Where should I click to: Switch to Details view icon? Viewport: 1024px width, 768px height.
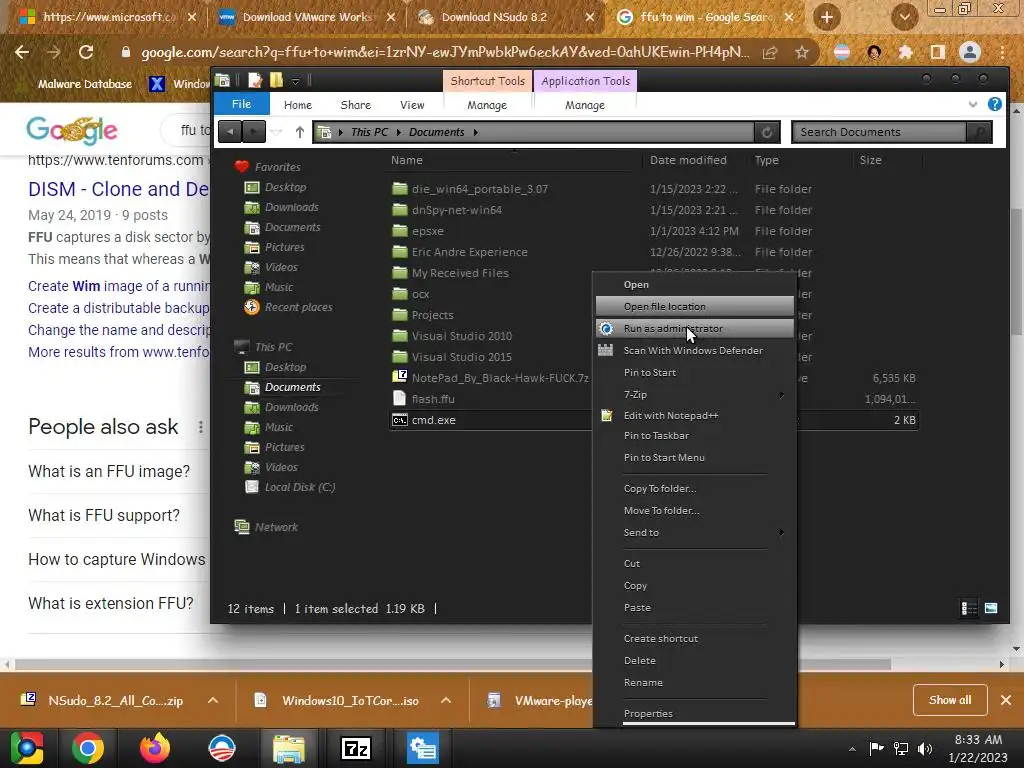[x=968, y=609]
